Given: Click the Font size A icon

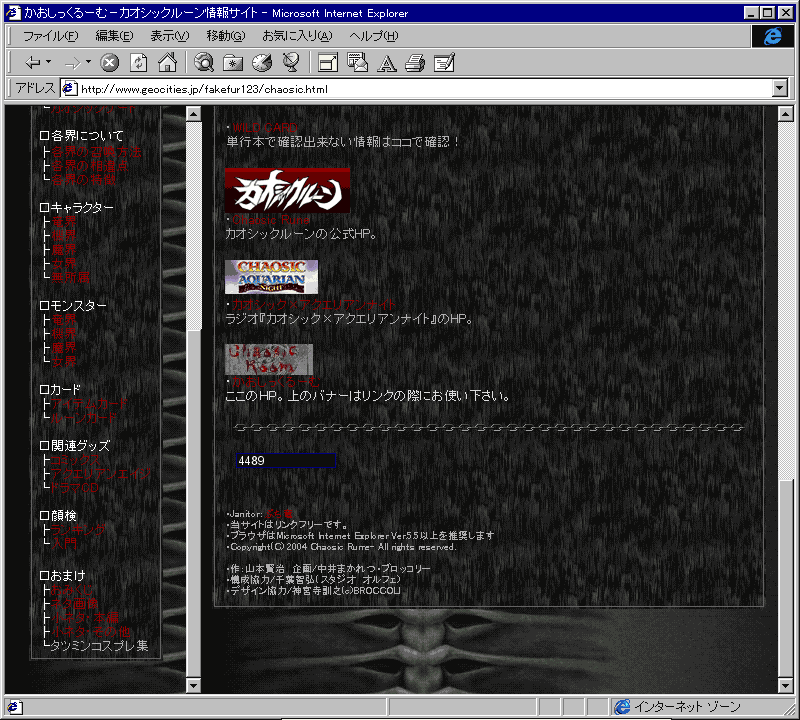Looking at the screenshot, I should click(x=386, y=63).
